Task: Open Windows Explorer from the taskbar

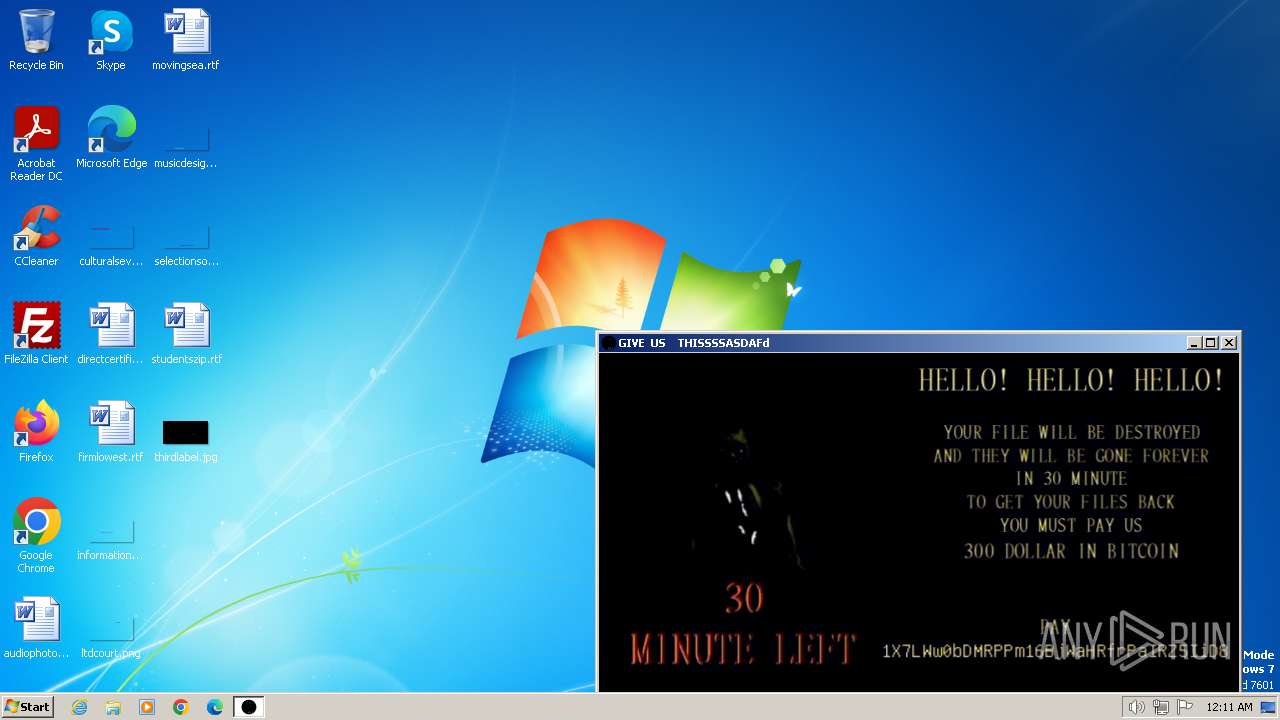Action: (113, 707)
